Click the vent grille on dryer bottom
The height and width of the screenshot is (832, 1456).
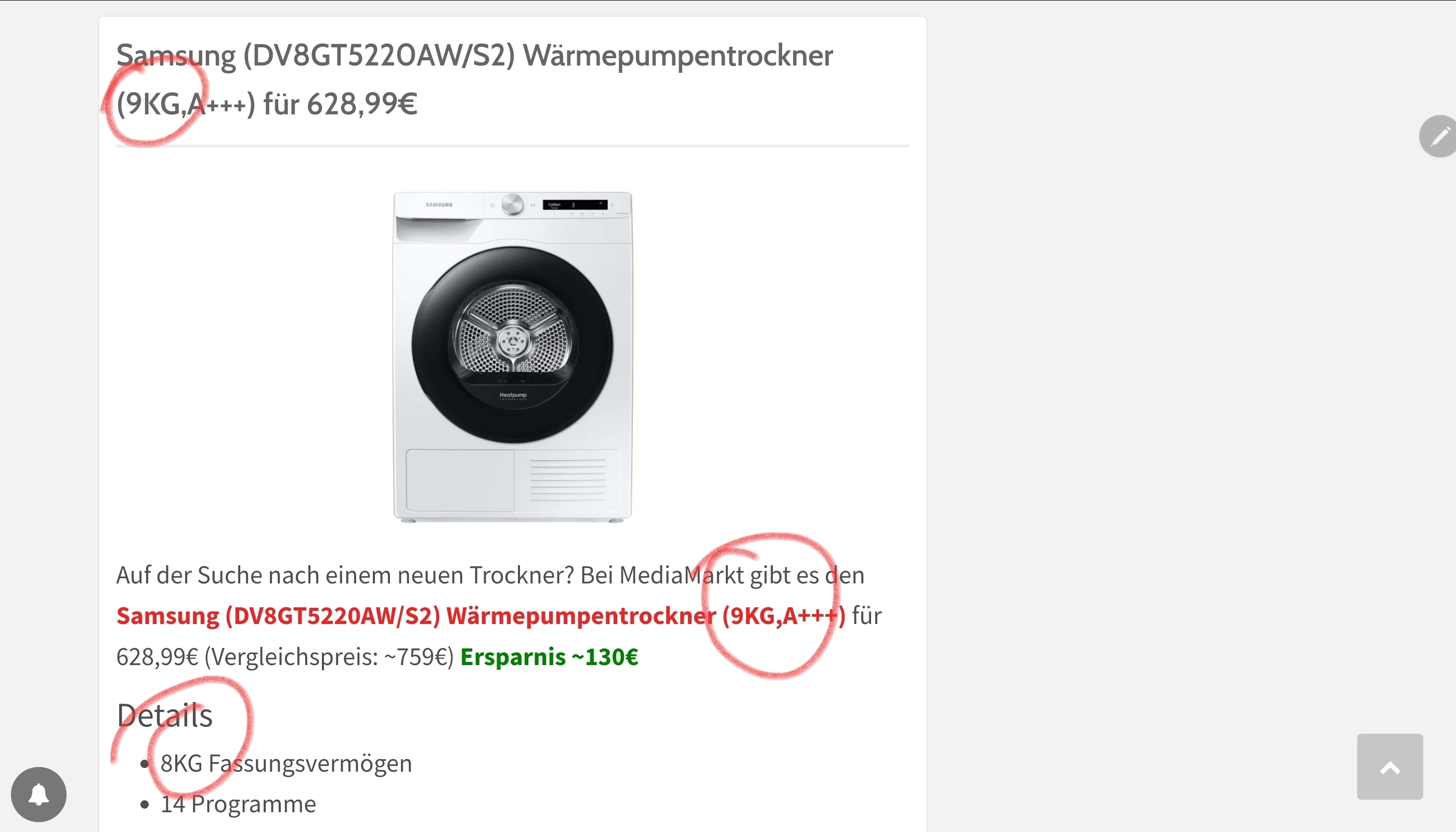point(567,479)
